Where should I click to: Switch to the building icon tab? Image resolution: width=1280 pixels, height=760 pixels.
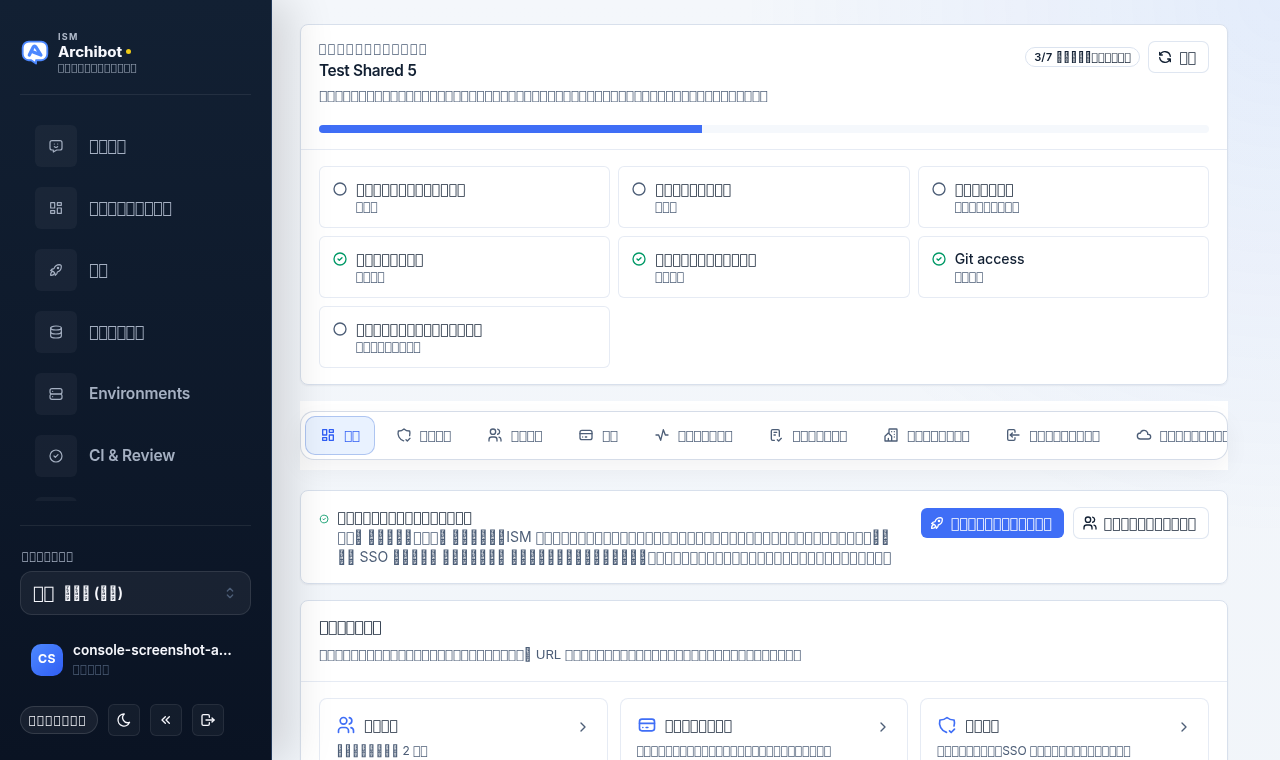coord(926,435)
